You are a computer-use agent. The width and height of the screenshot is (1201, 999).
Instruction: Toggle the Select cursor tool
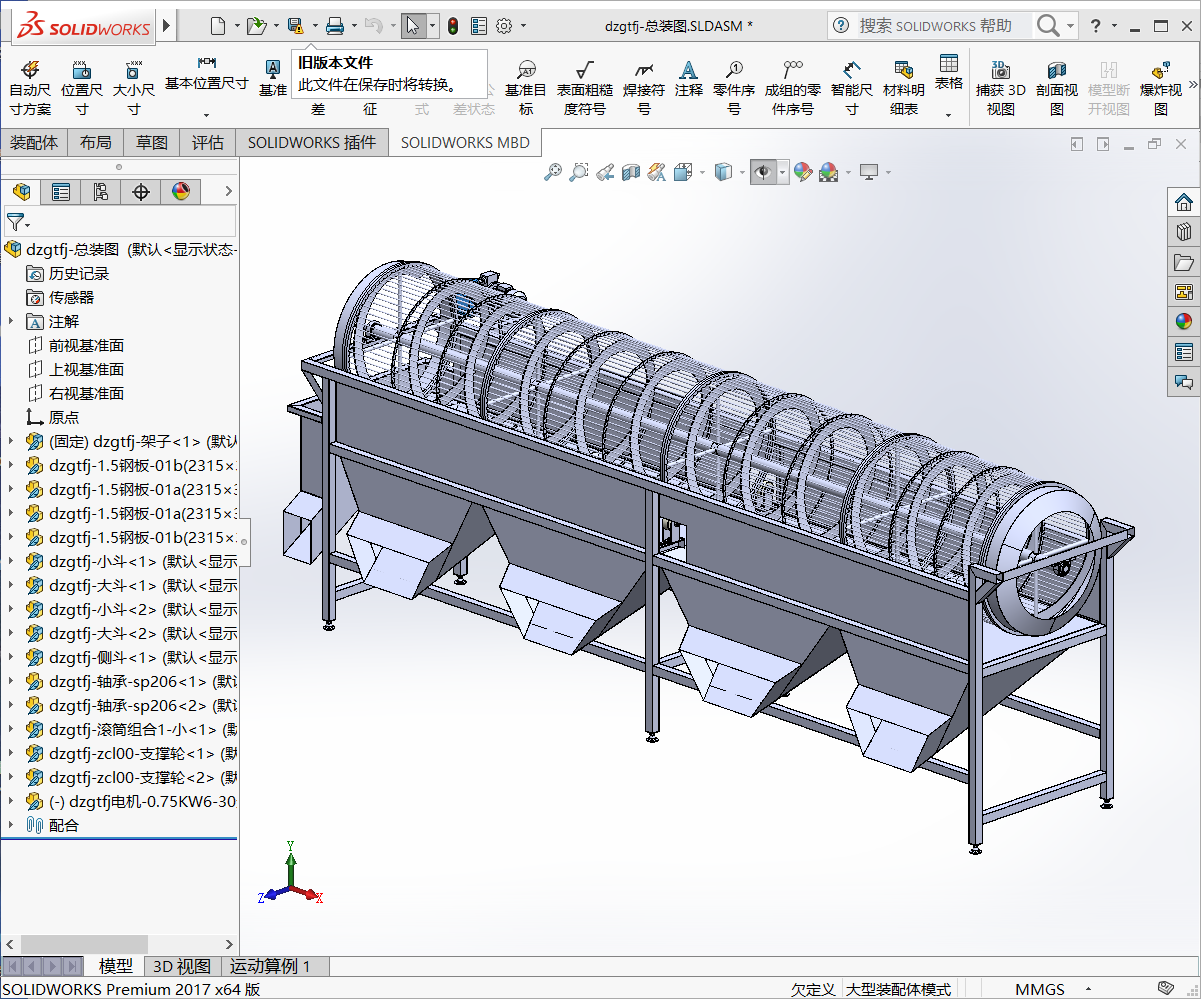coord(412,26)
